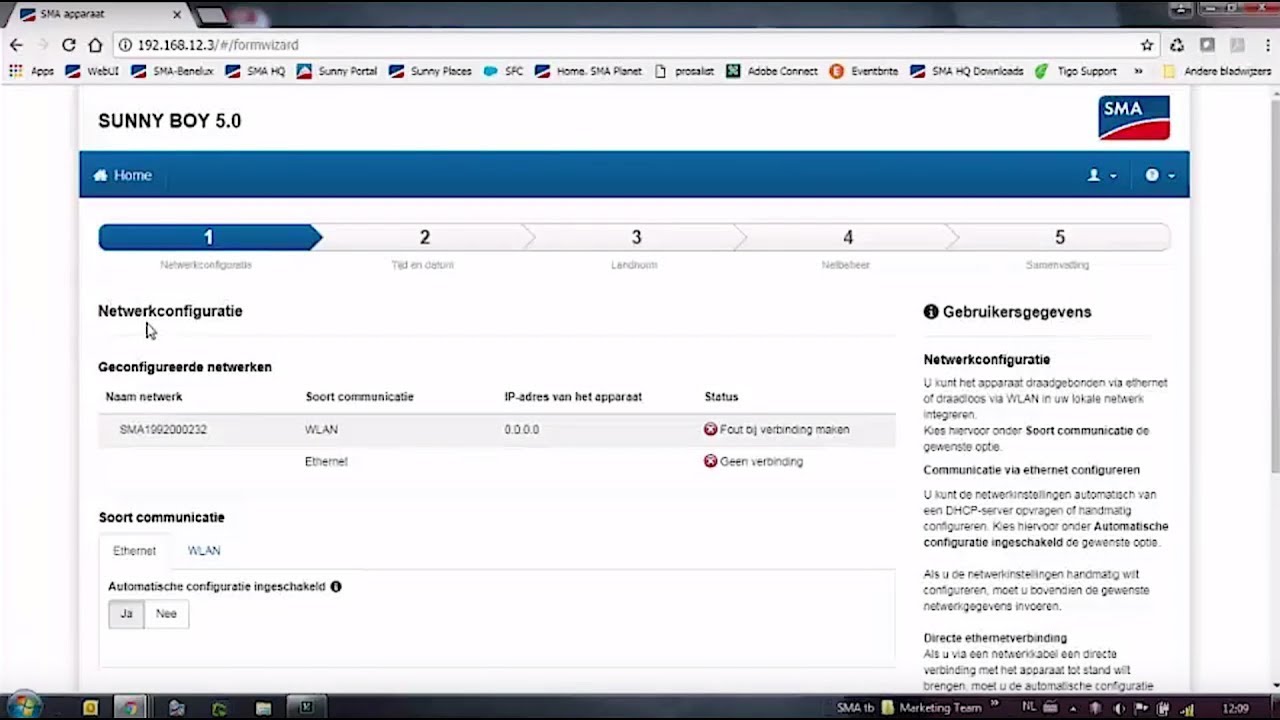The width and height of the screenshot is (1280, 720).
Task: Click the Status column header
Action: click(721, 397)
